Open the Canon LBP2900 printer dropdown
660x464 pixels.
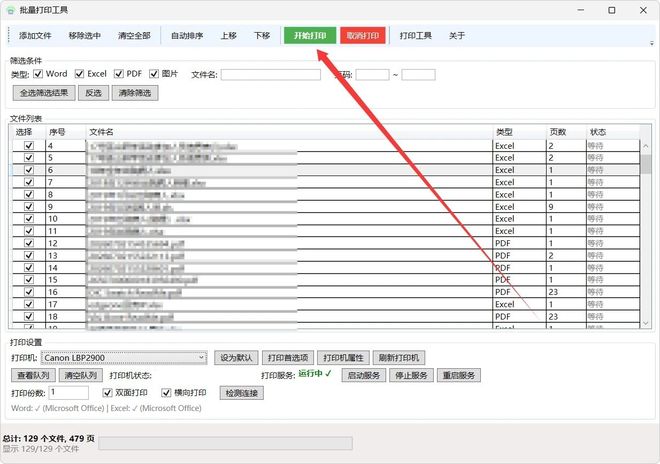[x=124, y=358]
